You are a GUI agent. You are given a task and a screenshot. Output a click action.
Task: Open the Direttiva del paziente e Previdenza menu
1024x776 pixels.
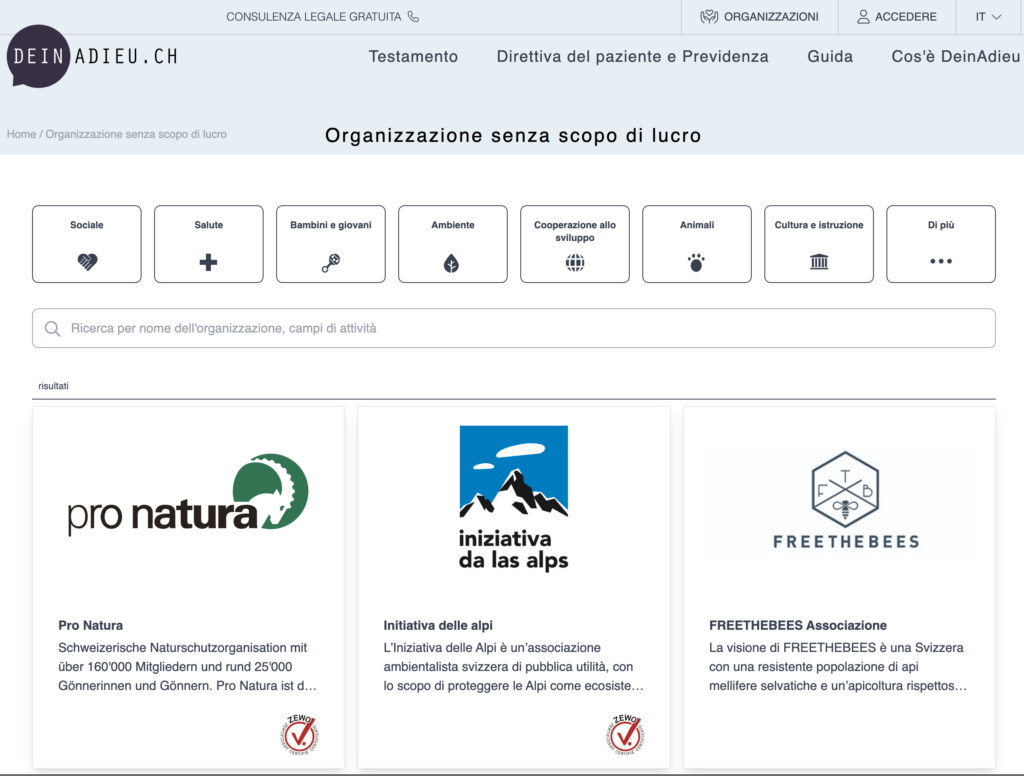[x=632, y=57]
